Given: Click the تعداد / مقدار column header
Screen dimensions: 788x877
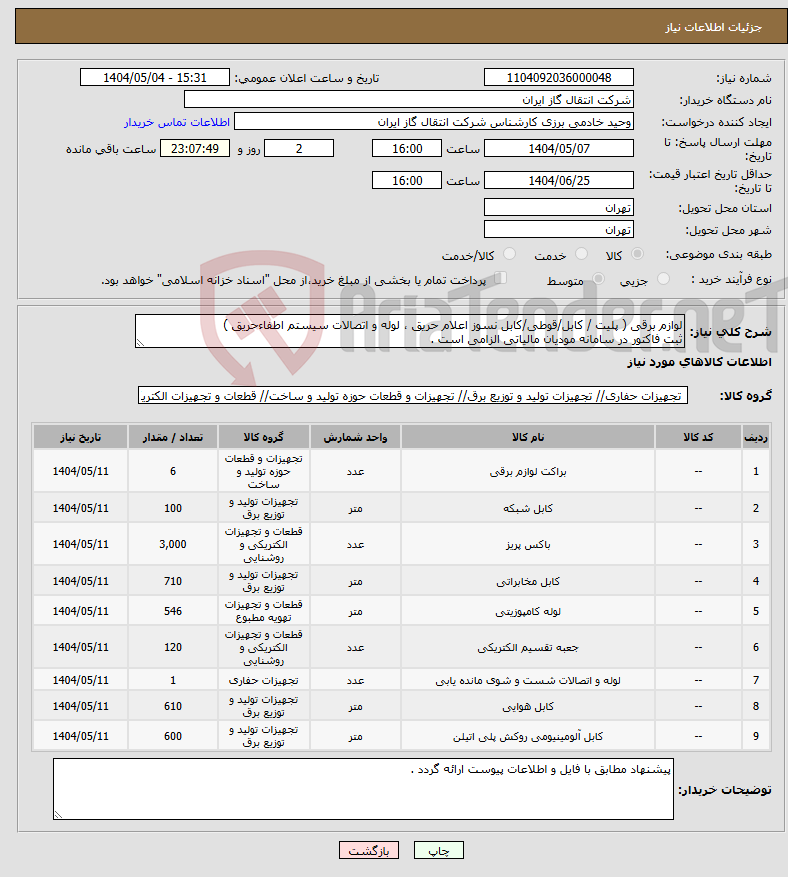Looking at the screenshot, I should (173, 437).
